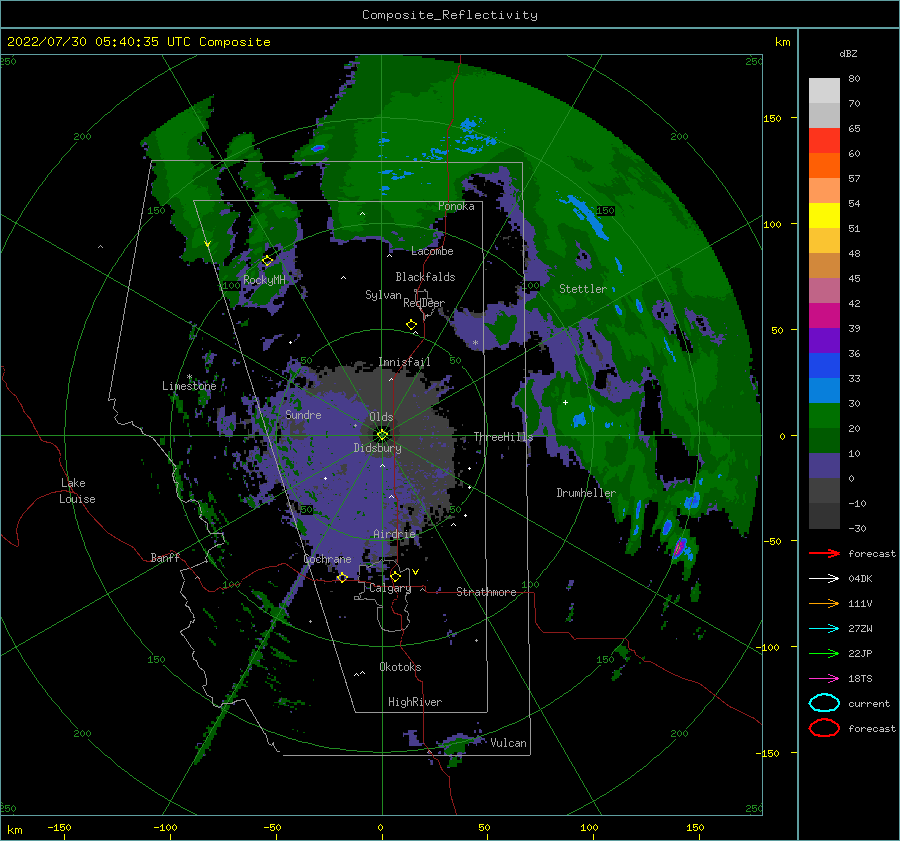Click the white 04DK arrow icon
Viewport: 900px width, 841px height.
coord(824,579)
